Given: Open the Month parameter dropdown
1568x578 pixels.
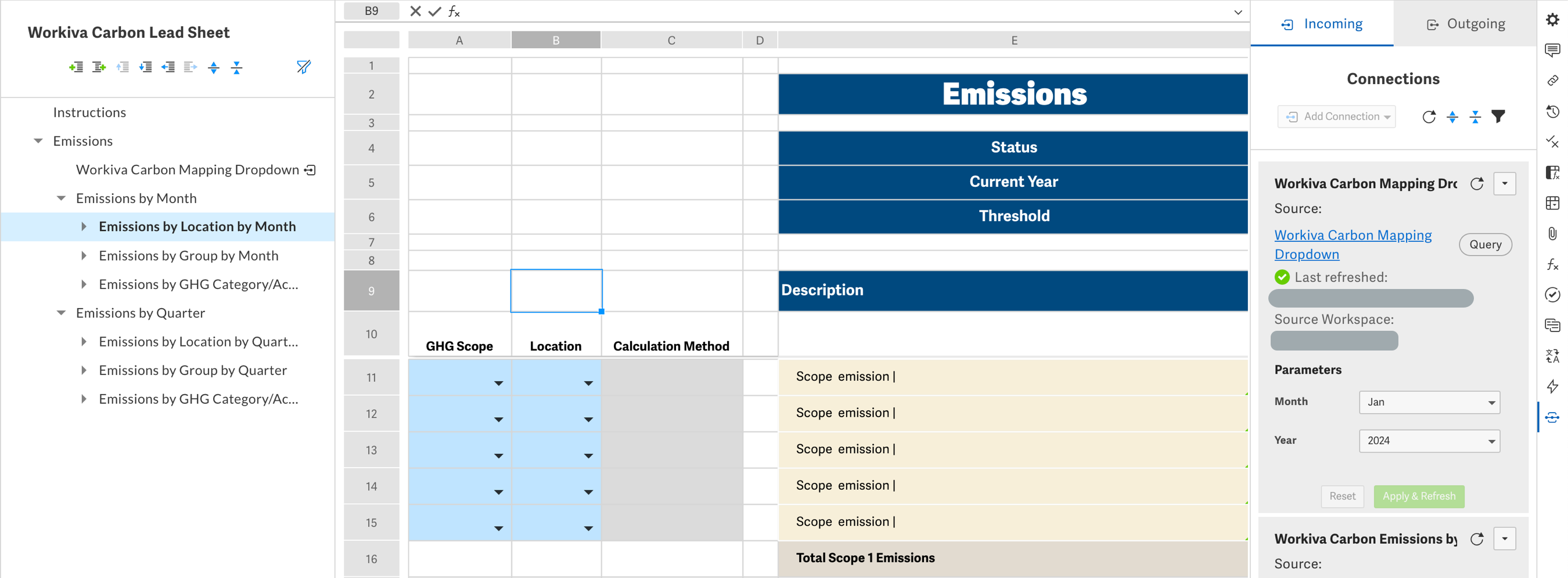Looking at the screenshot, I should [x=1429, y=402].
